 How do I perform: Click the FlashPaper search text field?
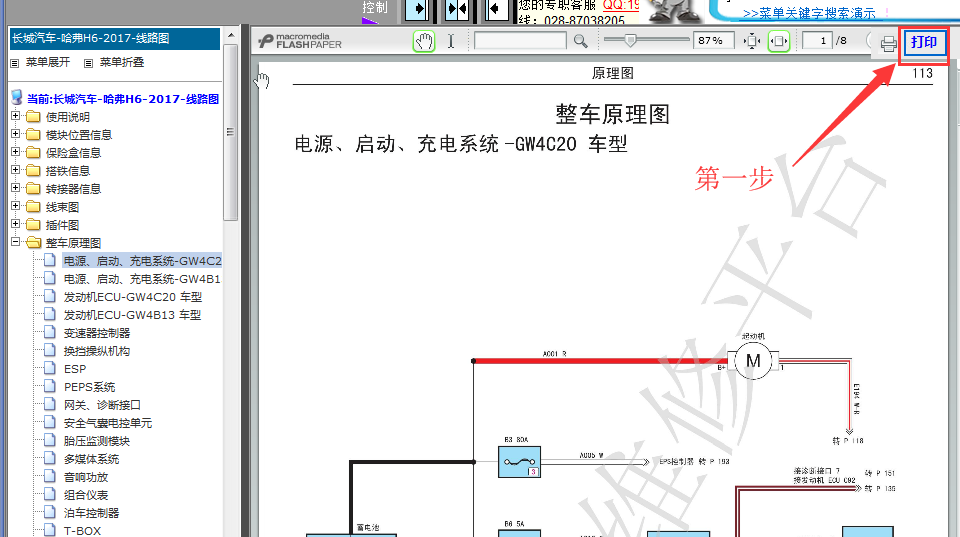click(520, 41)
